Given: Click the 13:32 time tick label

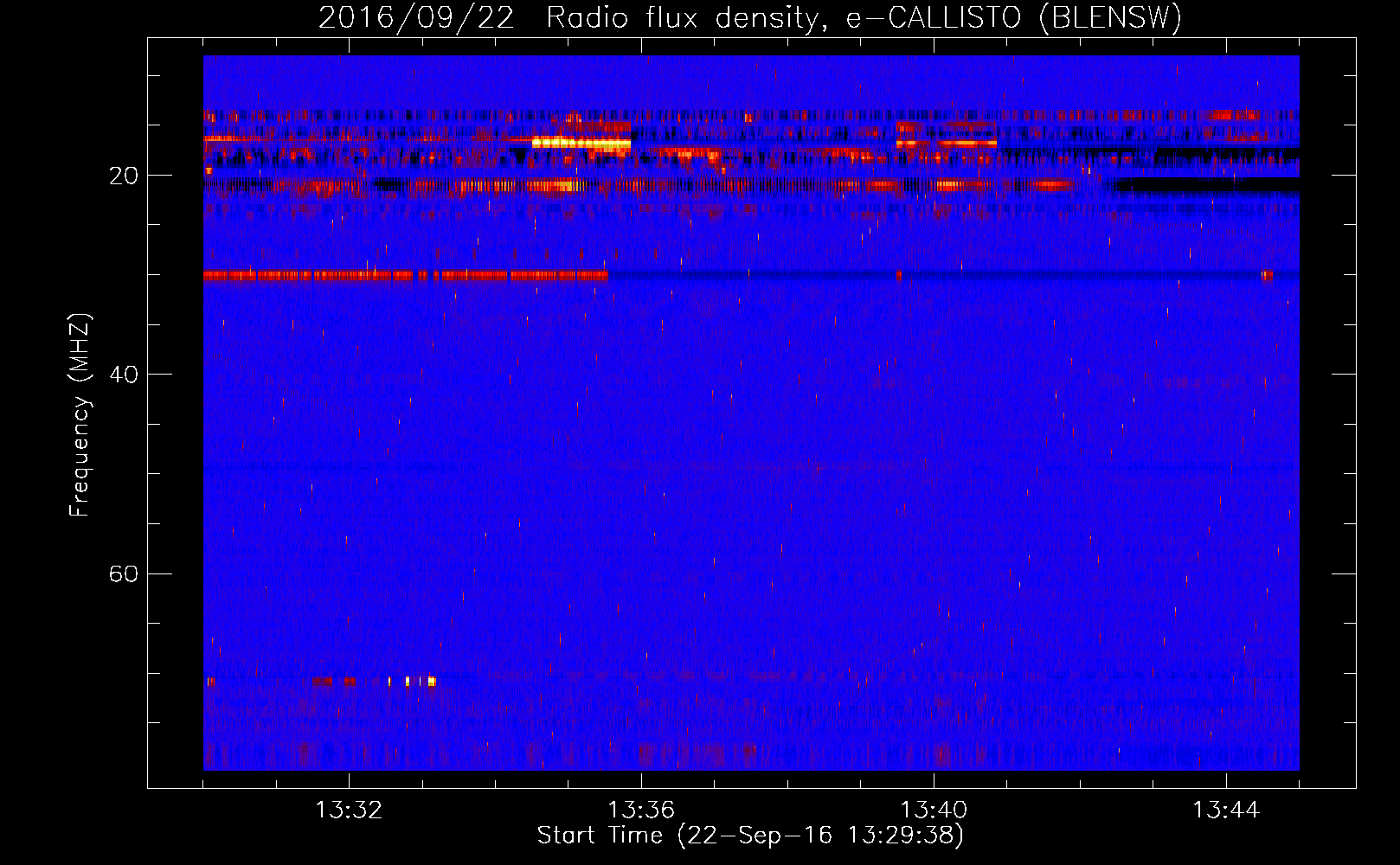Looking at the screenshot, I should point(349,811).
